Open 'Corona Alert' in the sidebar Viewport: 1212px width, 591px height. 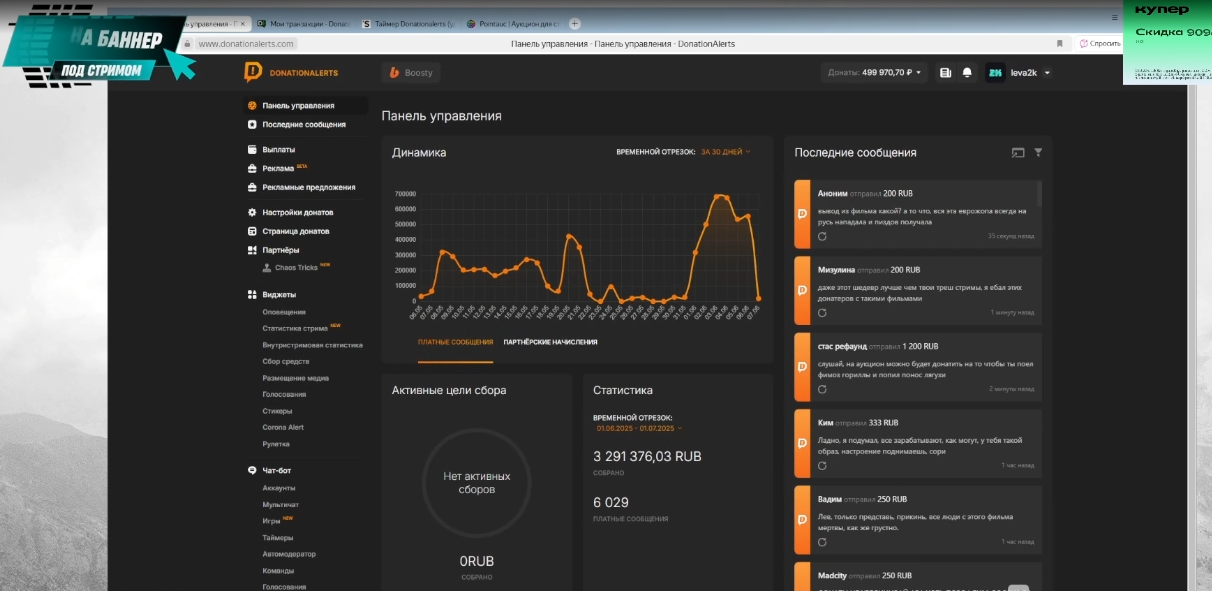point(283,427)
